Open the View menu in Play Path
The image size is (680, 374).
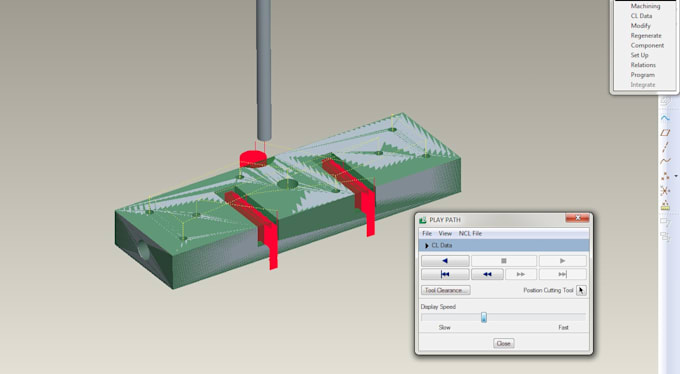click(445, 233)
